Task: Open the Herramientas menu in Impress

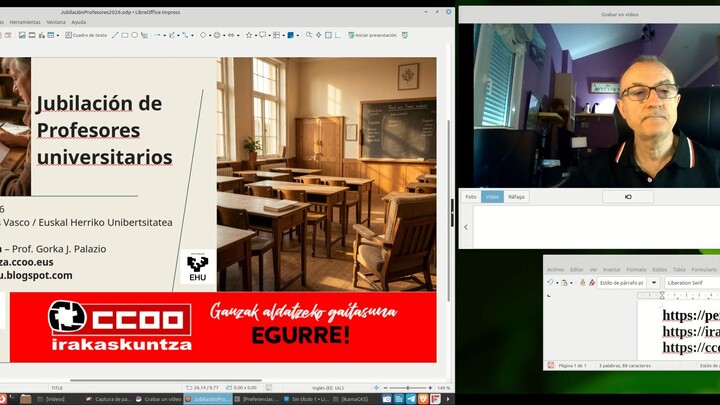Action: tap(25, 22)
